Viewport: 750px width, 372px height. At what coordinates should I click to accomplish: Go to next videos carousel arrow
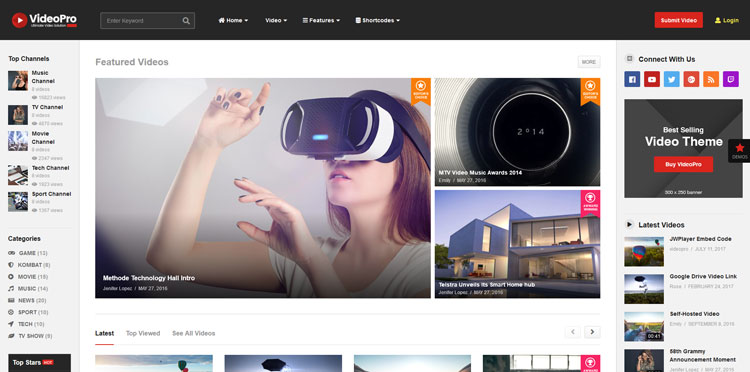point(592,332)
